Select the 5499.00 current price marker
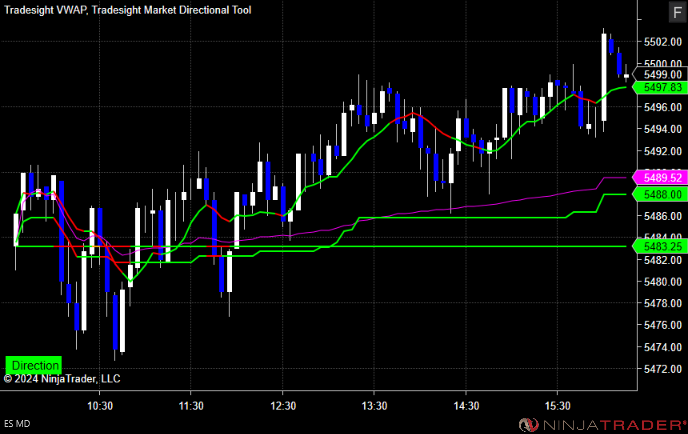The height and width of the screenshot is (434, 688). 662,75
